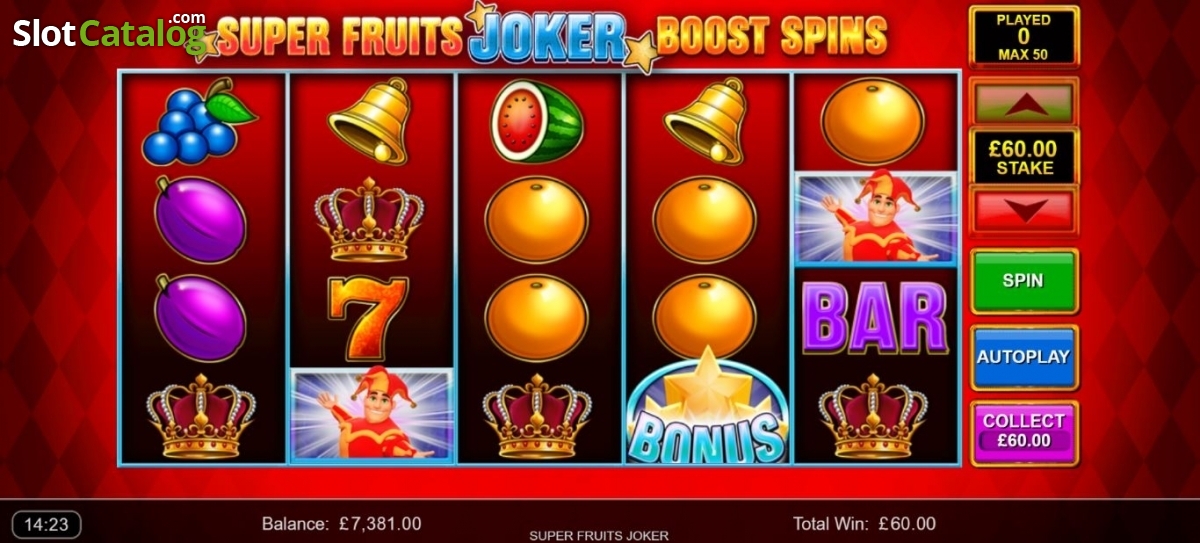Click the green SPIN button
Screen dimensions: 1200x543
pyautogui.click(x=1024, y=281)
